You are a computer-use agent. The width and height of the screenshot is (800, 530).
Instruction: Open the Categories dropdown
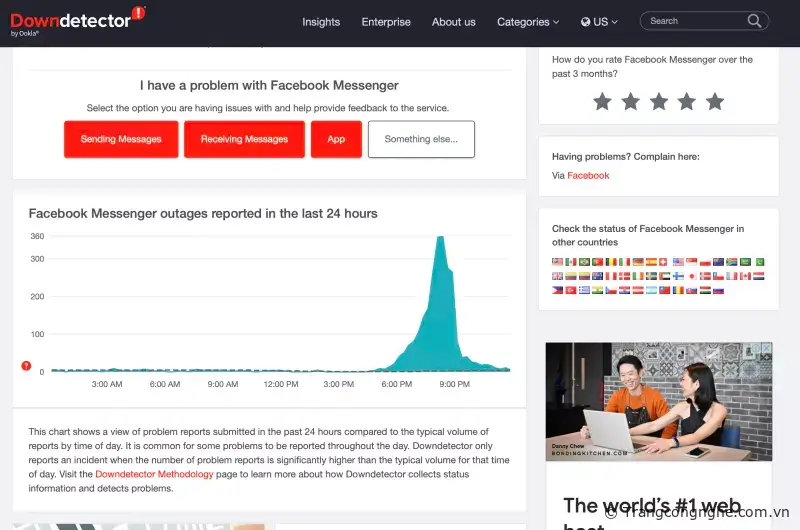[529, 22]
